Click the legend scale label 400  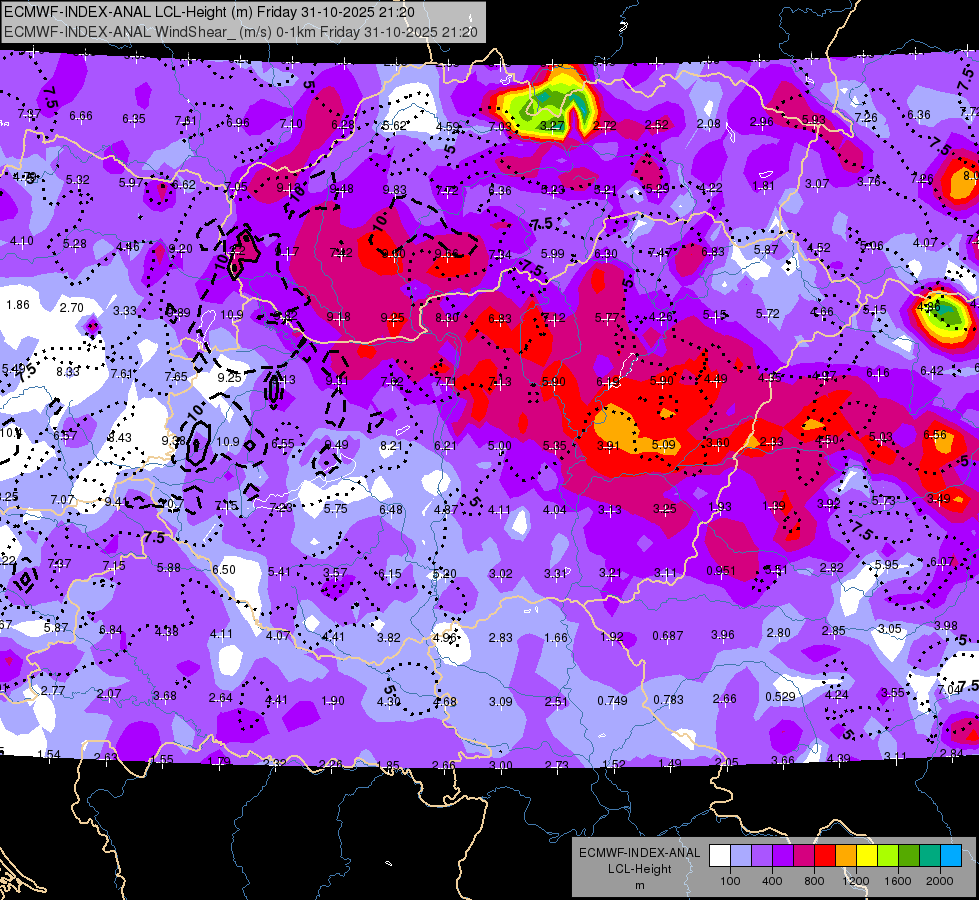coord(772,881)
